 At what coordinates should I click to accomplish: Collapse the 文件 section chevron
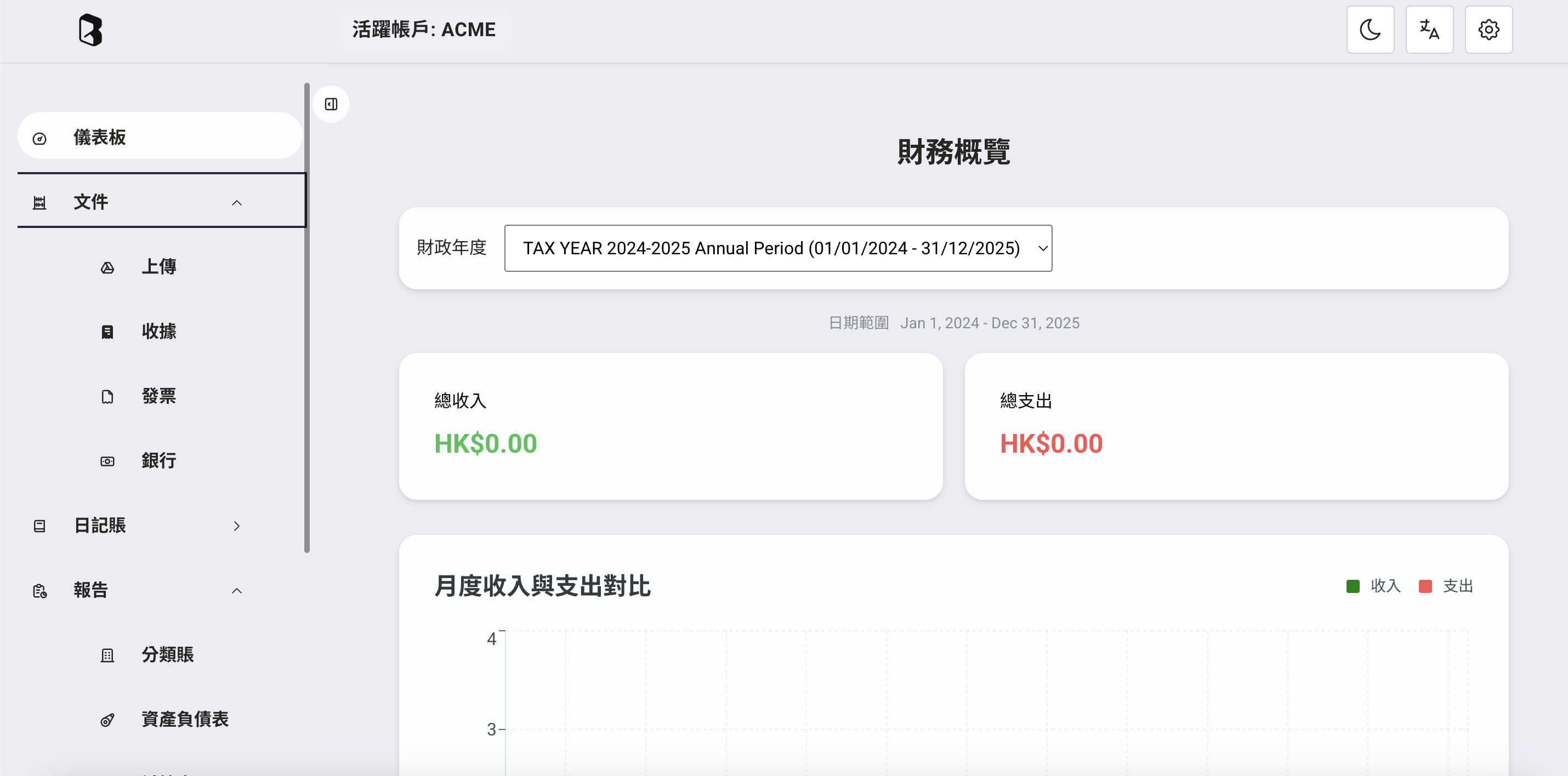point(237,203)
